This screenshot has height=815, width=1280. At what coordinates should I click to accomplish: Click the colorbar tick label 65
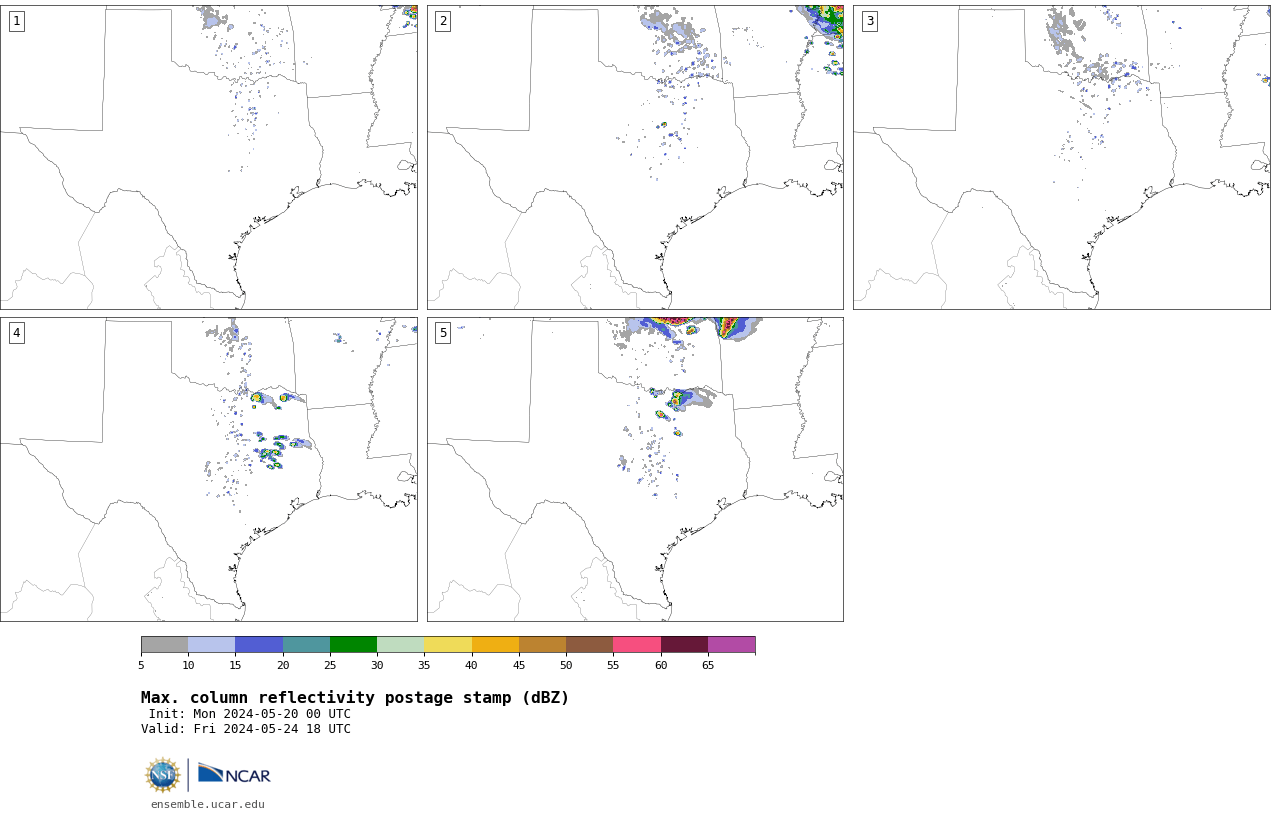(x=708, y=665)
